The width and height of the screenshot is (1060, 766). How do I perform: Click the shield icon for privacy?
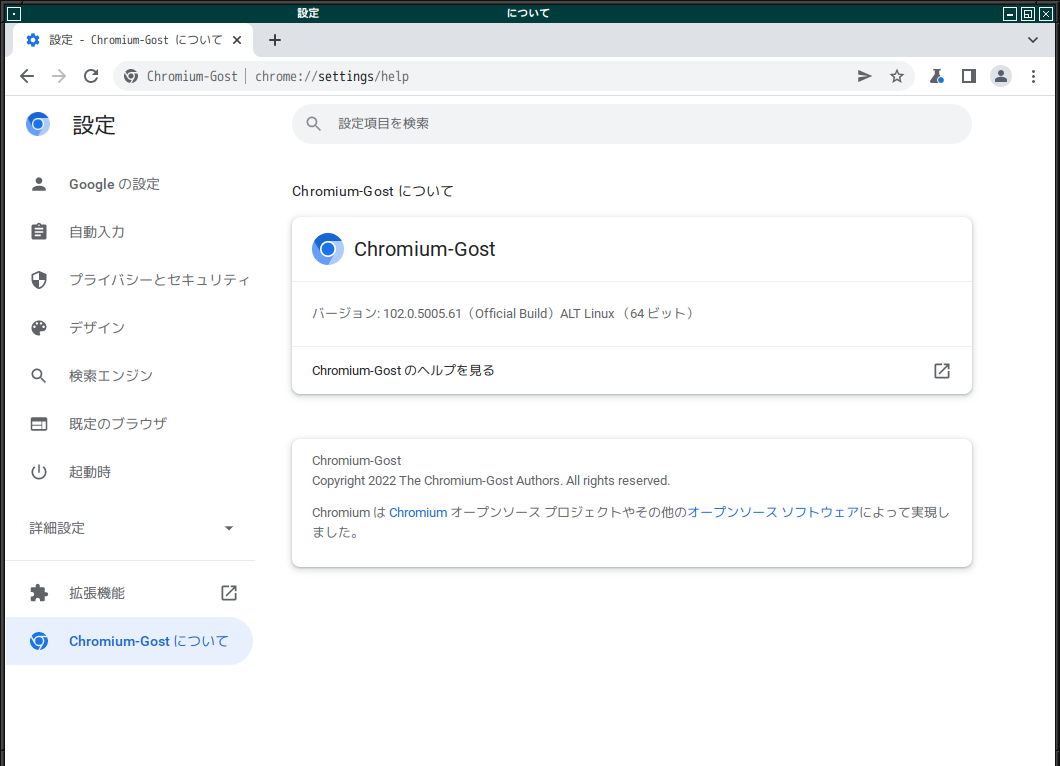pyautogui.click(x=39, y=280)
